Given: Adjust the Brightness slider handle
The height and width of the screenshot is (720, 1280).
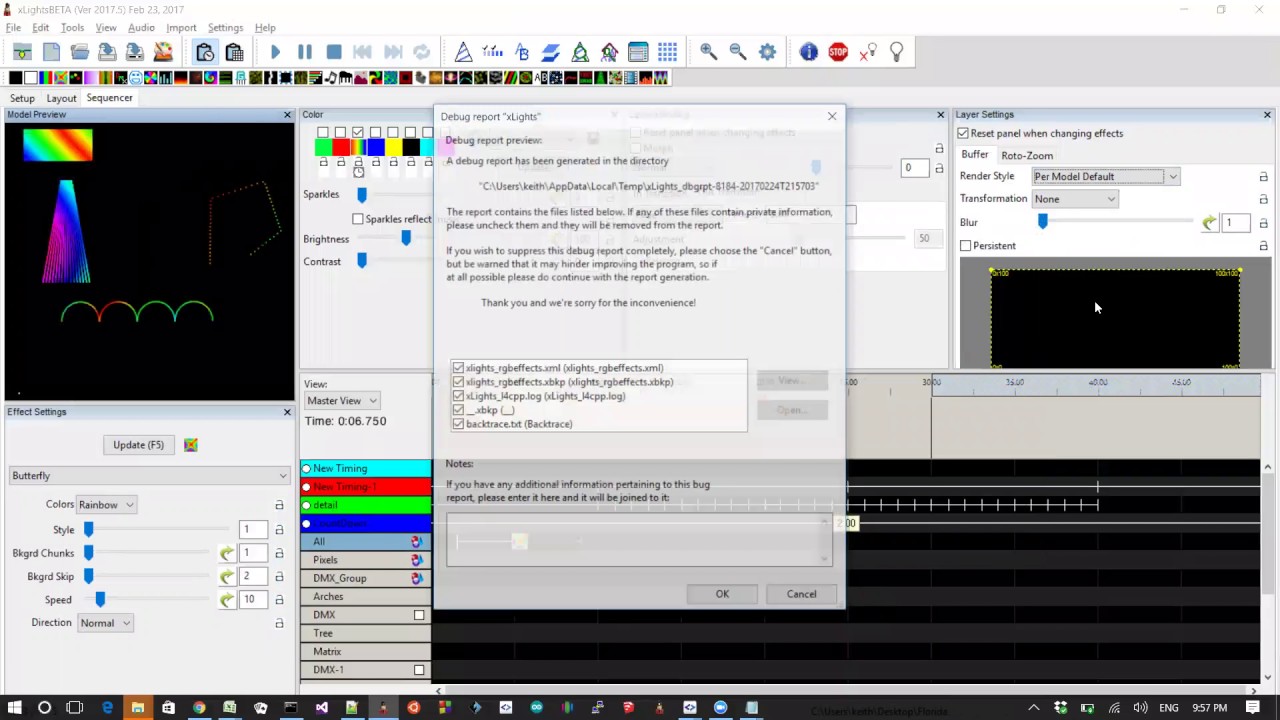Looking at the screenshot, I should [405, 239].
